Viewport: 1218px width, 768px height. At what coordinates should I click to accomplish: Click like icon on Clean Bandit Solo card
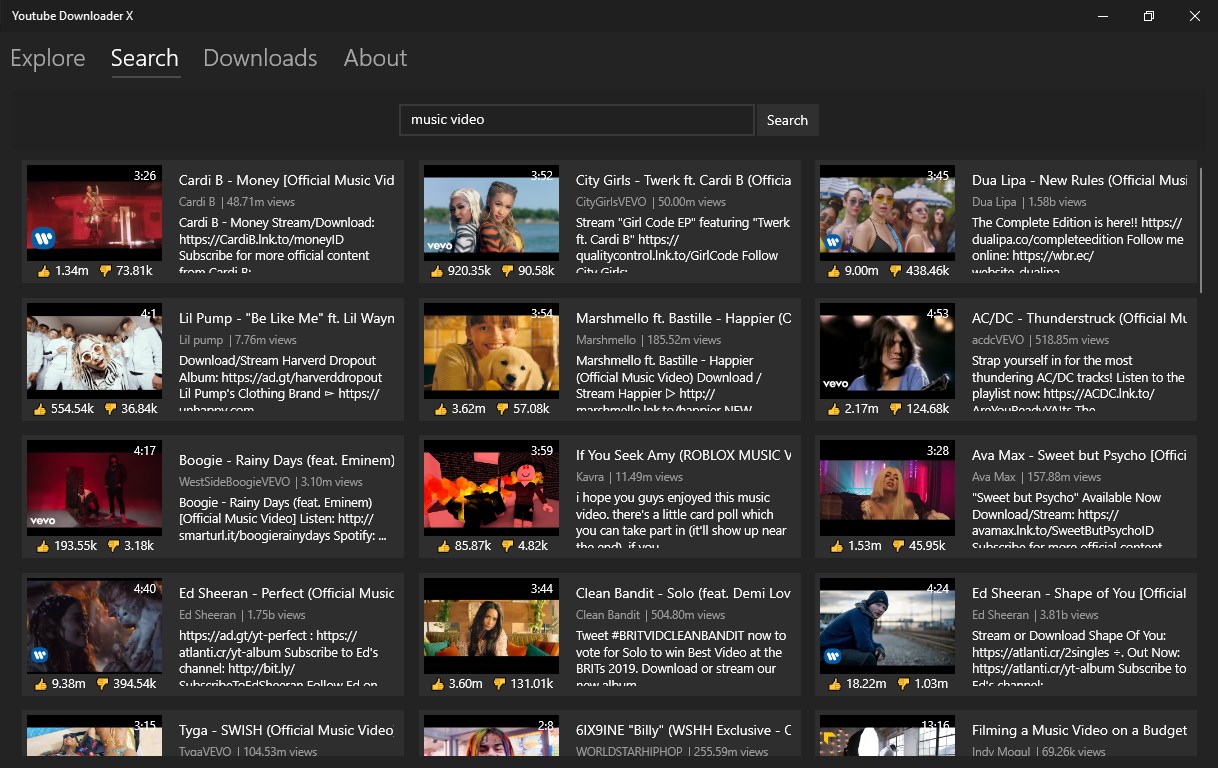point(437,684)
